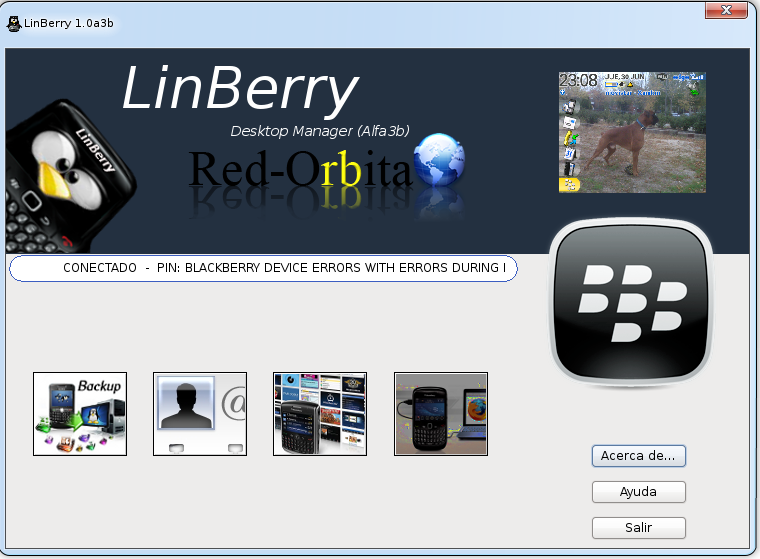This screenshot has height=559, width=760.
Task: Open the contacts silhouette icon
Action: tap(200, 414)
